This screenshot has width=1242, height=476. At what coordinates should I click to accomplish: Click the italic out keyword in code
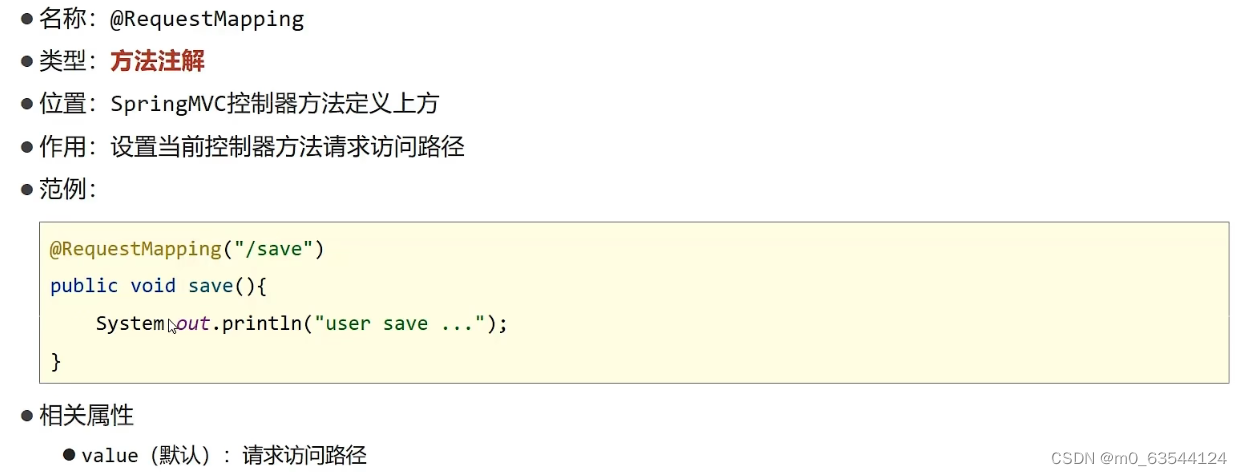pos(192,324)
